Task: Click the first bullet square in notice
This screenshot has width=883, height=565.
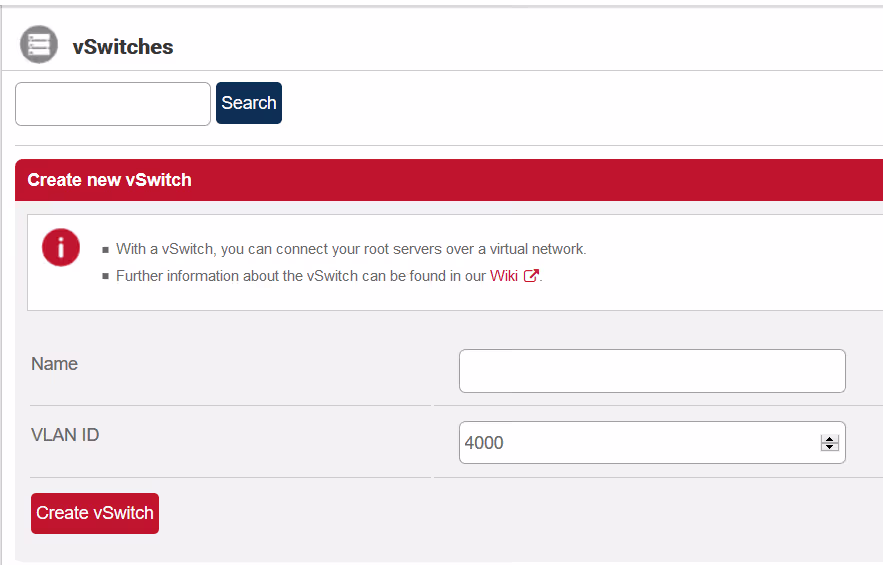Action: pos(105,250)
